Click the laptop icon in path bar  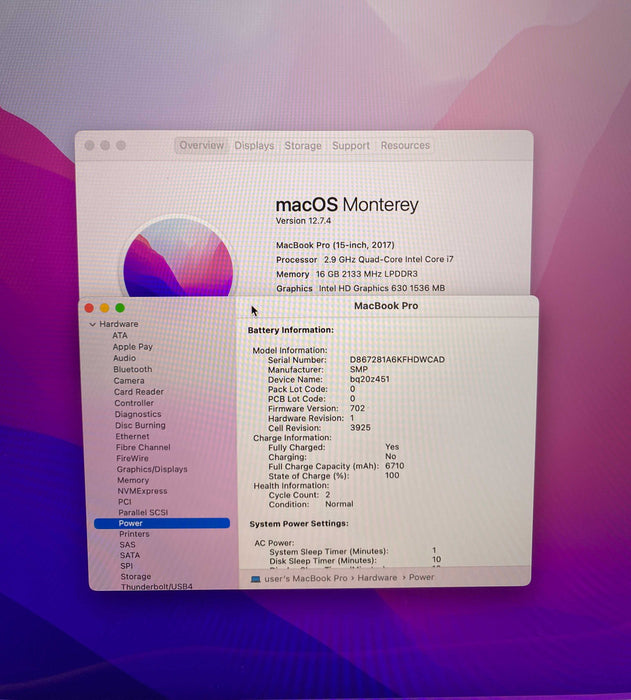(255, 579)
